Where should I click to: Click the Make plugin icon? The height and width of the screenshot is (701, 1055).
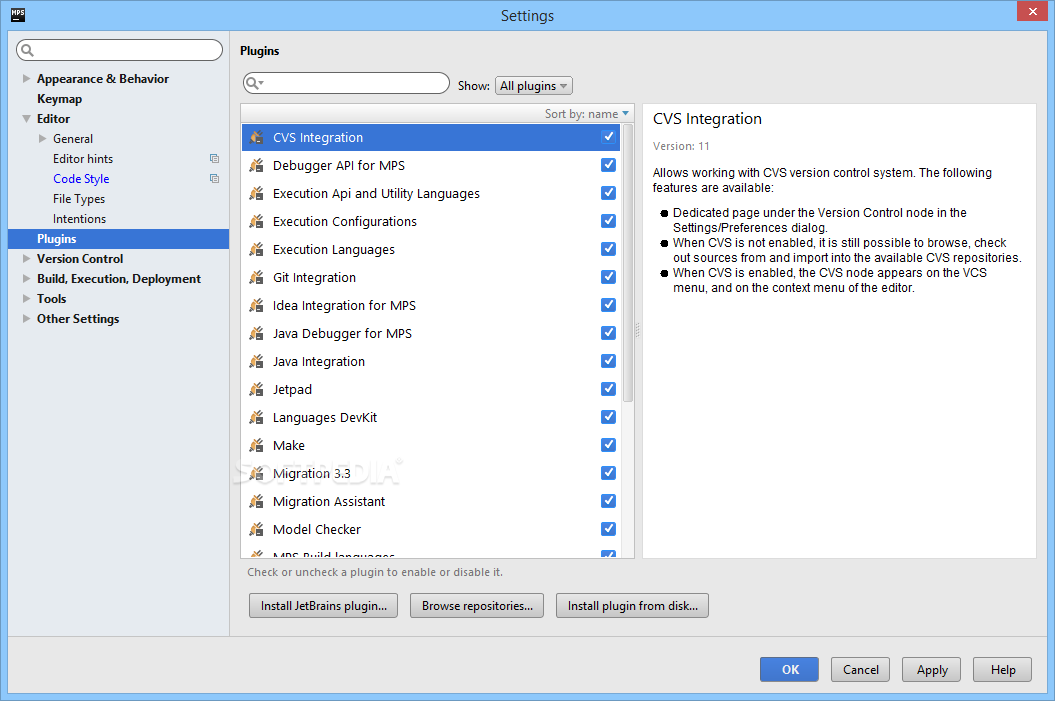(x=256, y=445)
